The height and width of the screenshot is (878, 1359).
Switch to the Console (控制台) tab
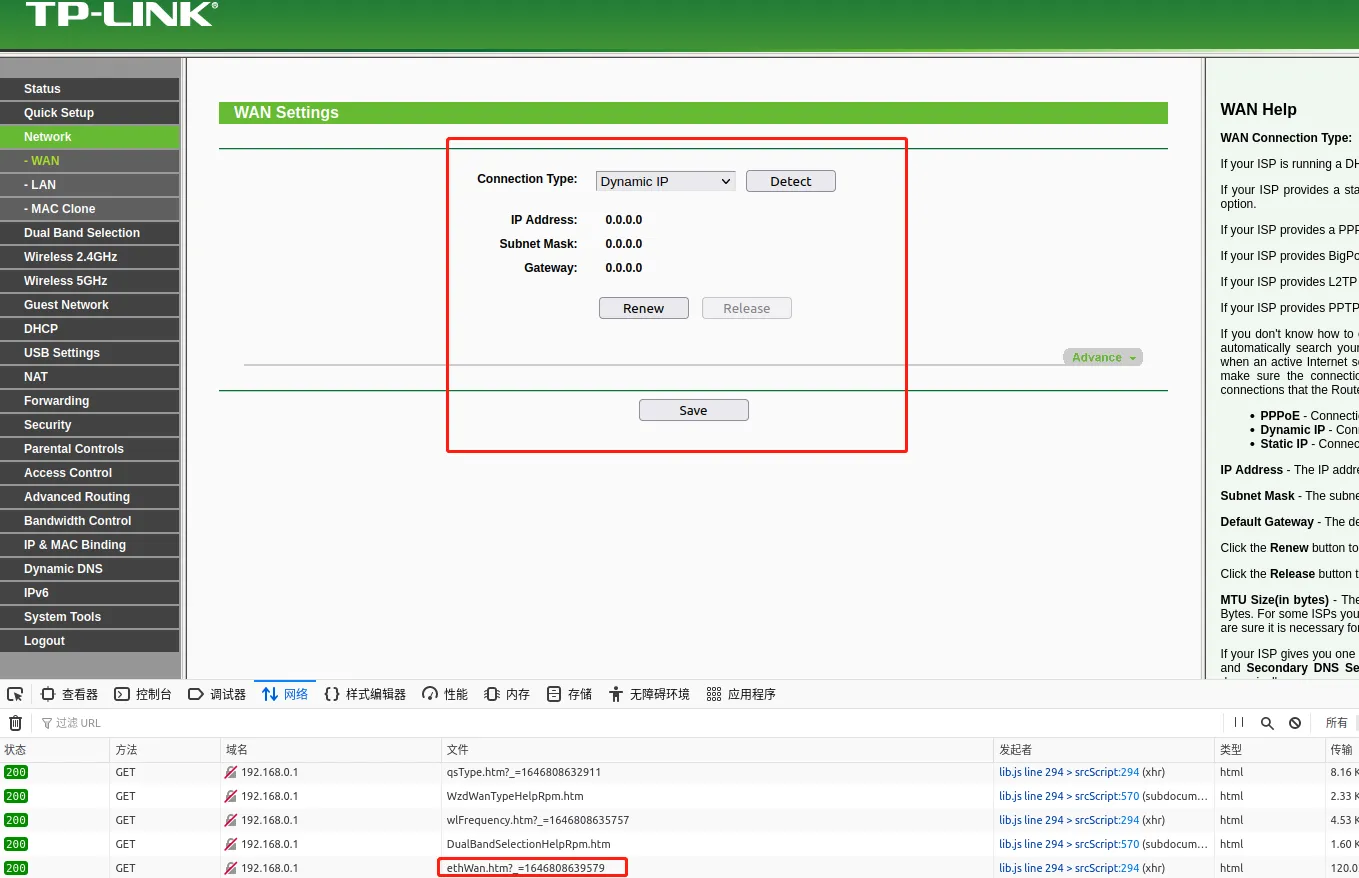click(143, 694)
